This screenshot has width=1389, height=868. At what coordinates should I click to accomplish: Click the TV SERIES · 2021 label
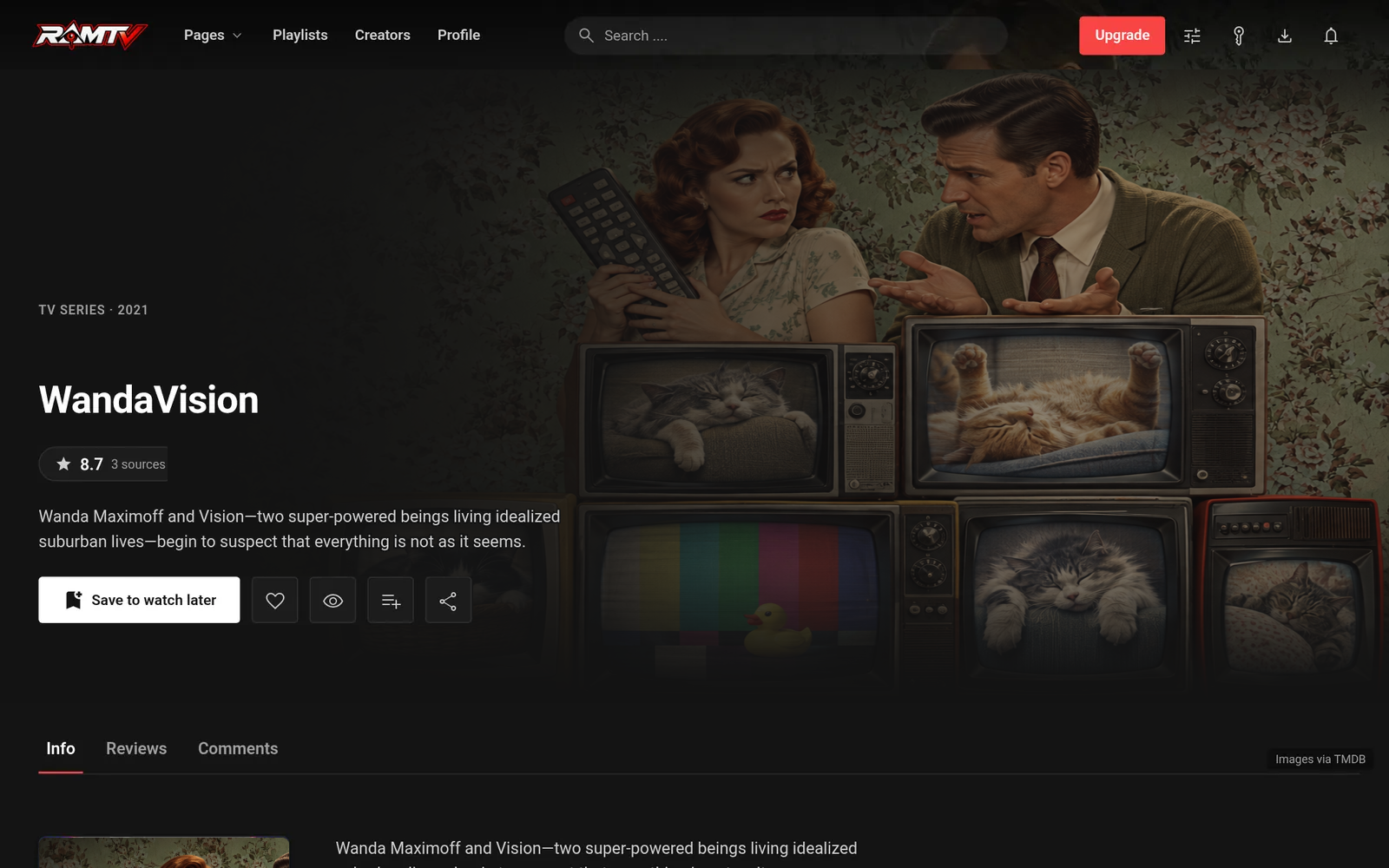(x=93, y=310)
